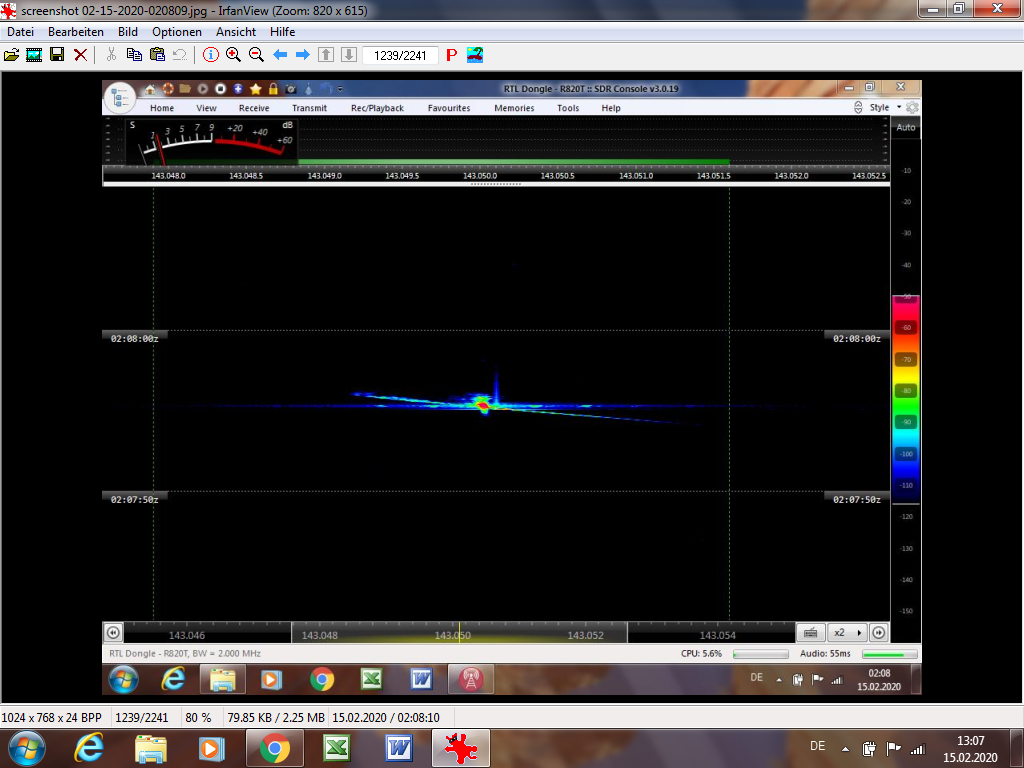Open the Hilfe menu

point(282,31)
